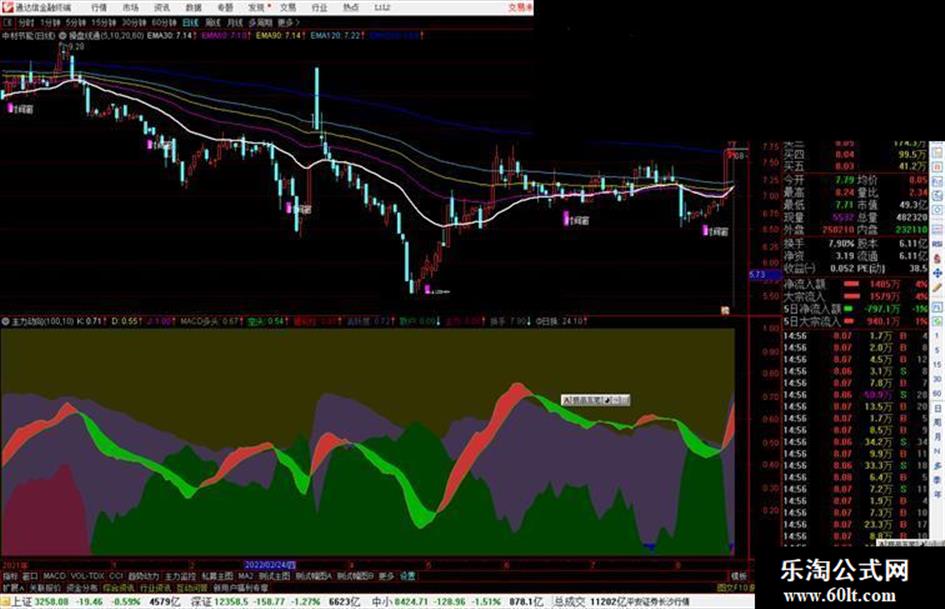945x609 pixels.
Task: Click the fourth right-sidebar icon
Action: 938,196
